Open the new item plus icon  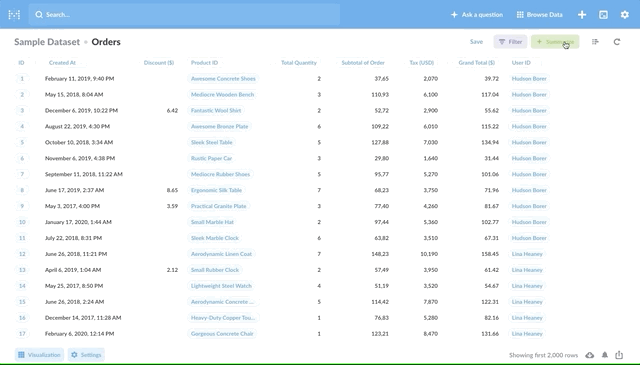coord(582,15)
